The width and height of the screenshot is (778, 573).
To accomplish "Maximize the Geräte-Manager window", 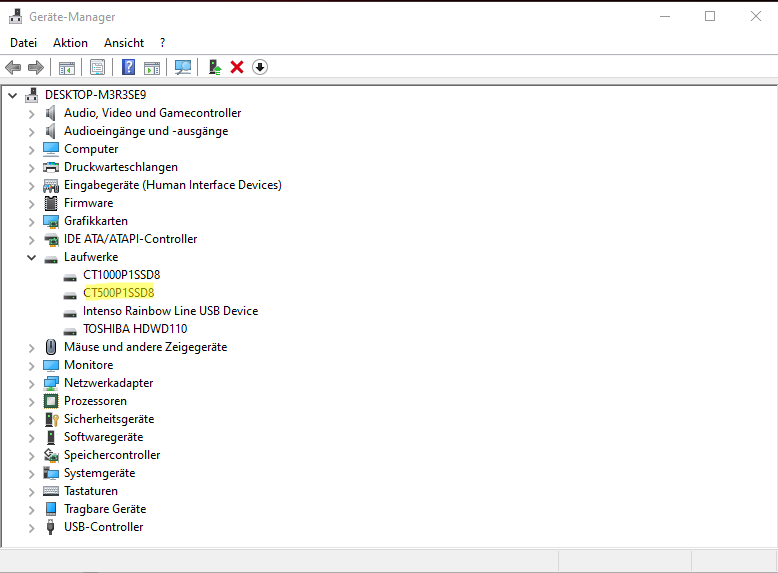I will pos(710,16).
